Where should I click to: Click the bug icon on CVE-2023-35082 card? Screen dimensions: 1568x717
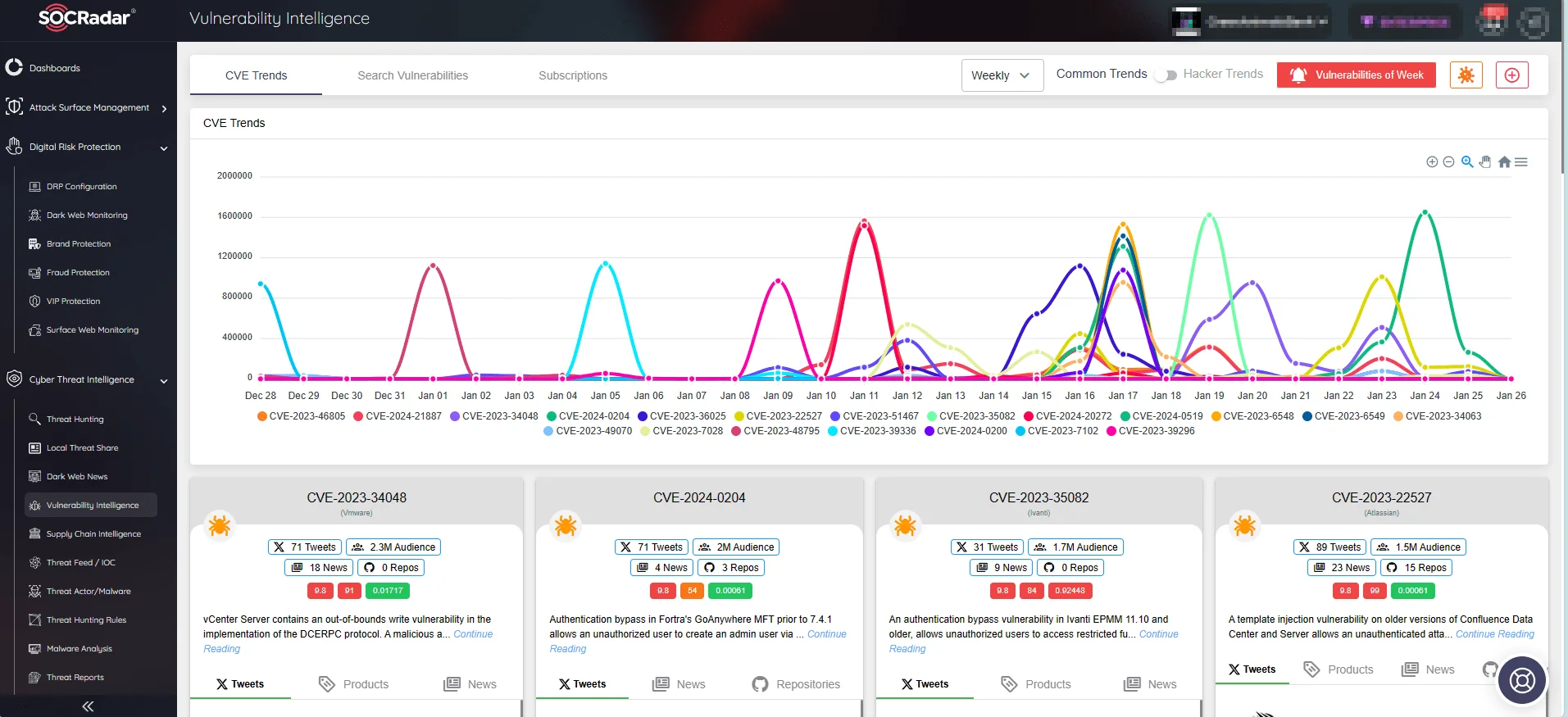tap(905, 525)
